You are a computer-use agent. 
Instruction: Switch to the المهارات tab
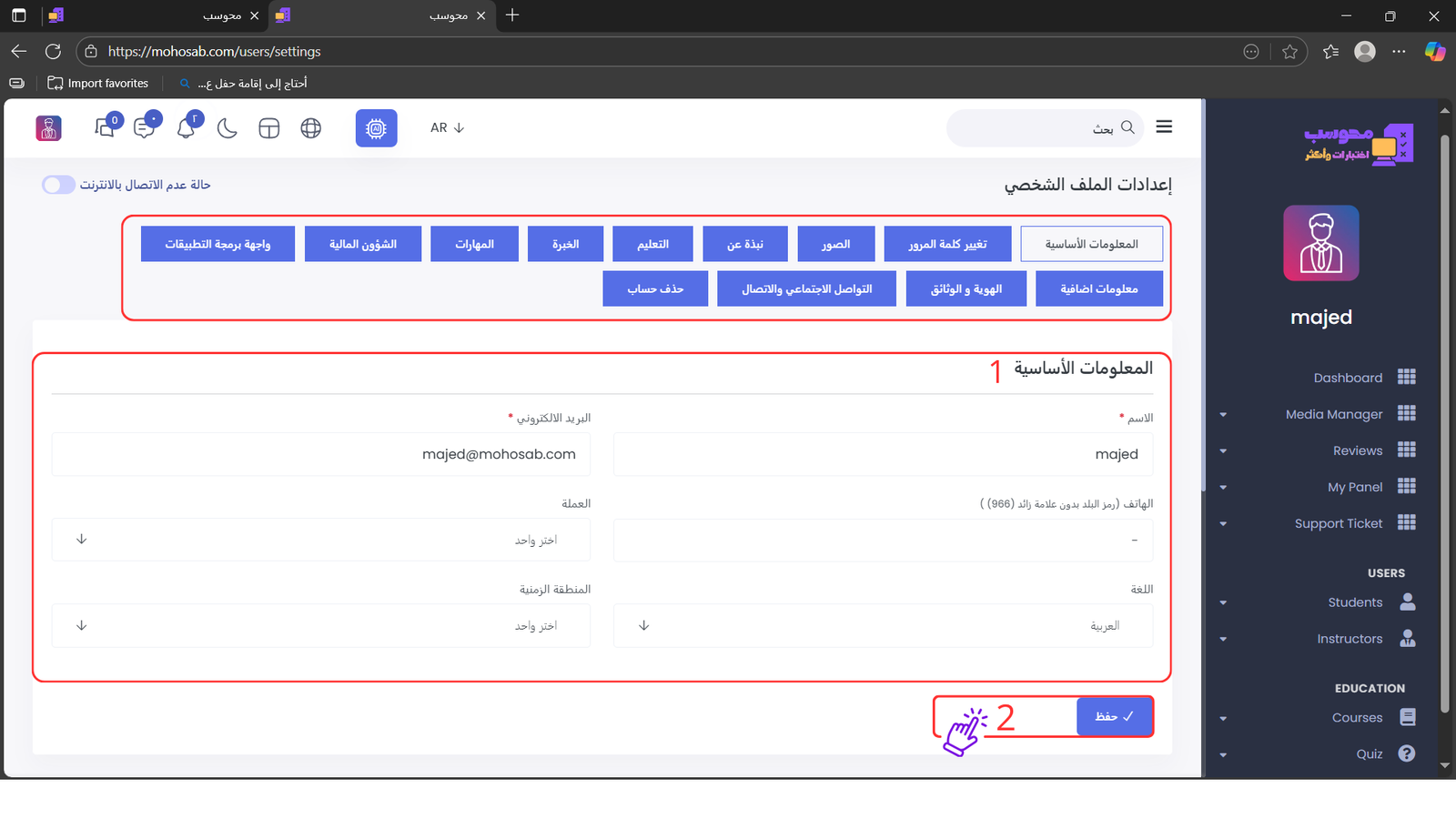474,244
